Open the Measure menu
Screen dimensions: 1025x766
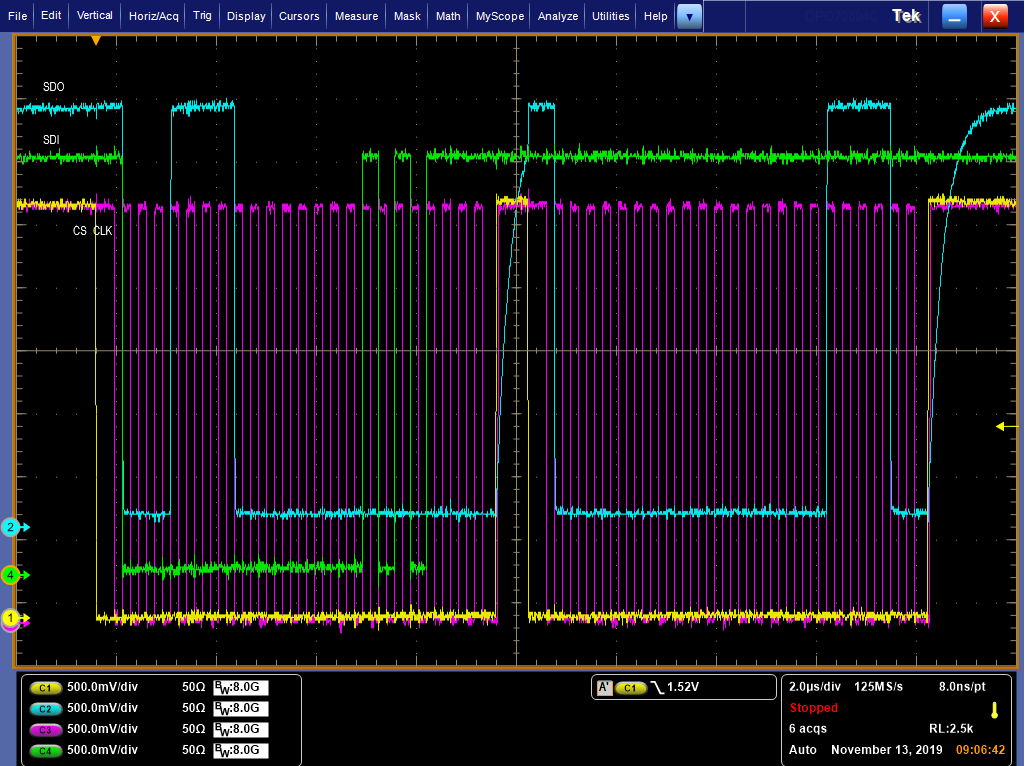[x=356, y=16]
